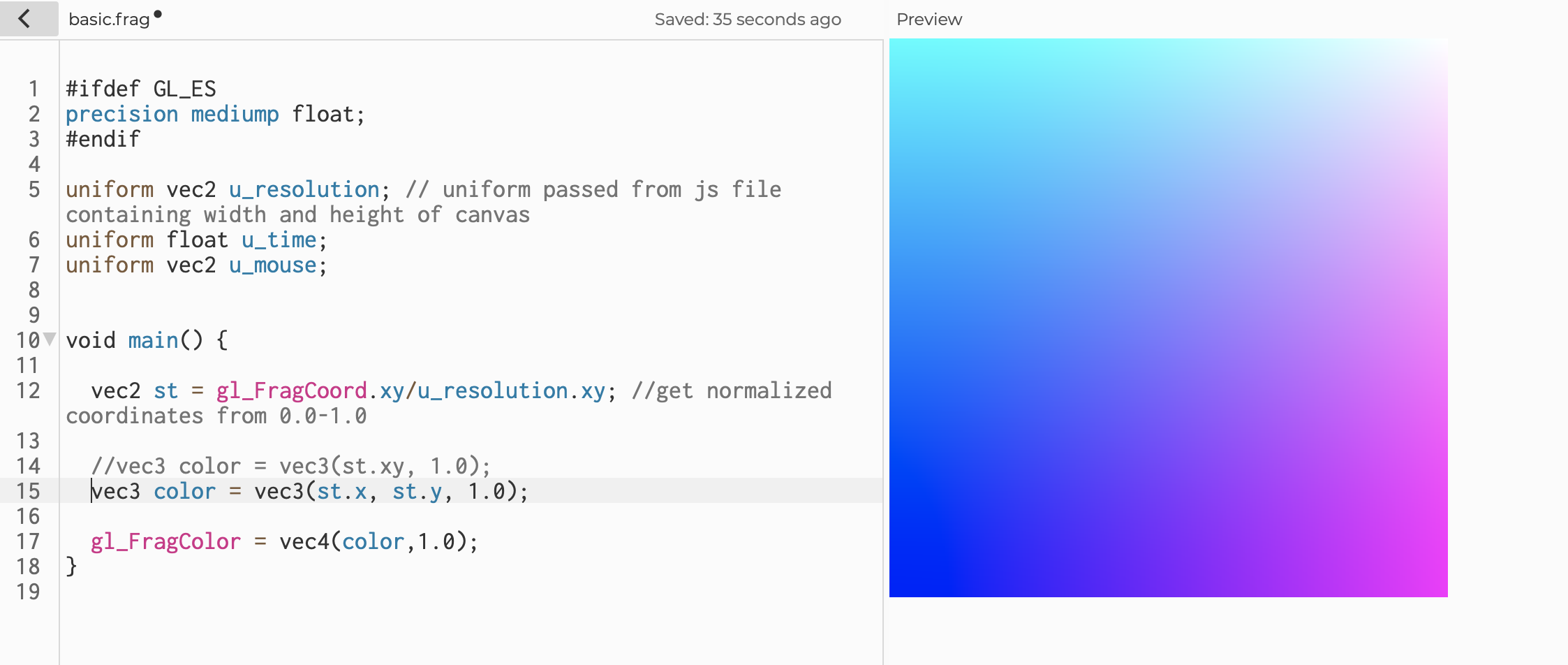Click the unsaved-changes dot beside basic.frag
Image resolution: width=1568 pixels, height=665 pixels.
point(158,14)
